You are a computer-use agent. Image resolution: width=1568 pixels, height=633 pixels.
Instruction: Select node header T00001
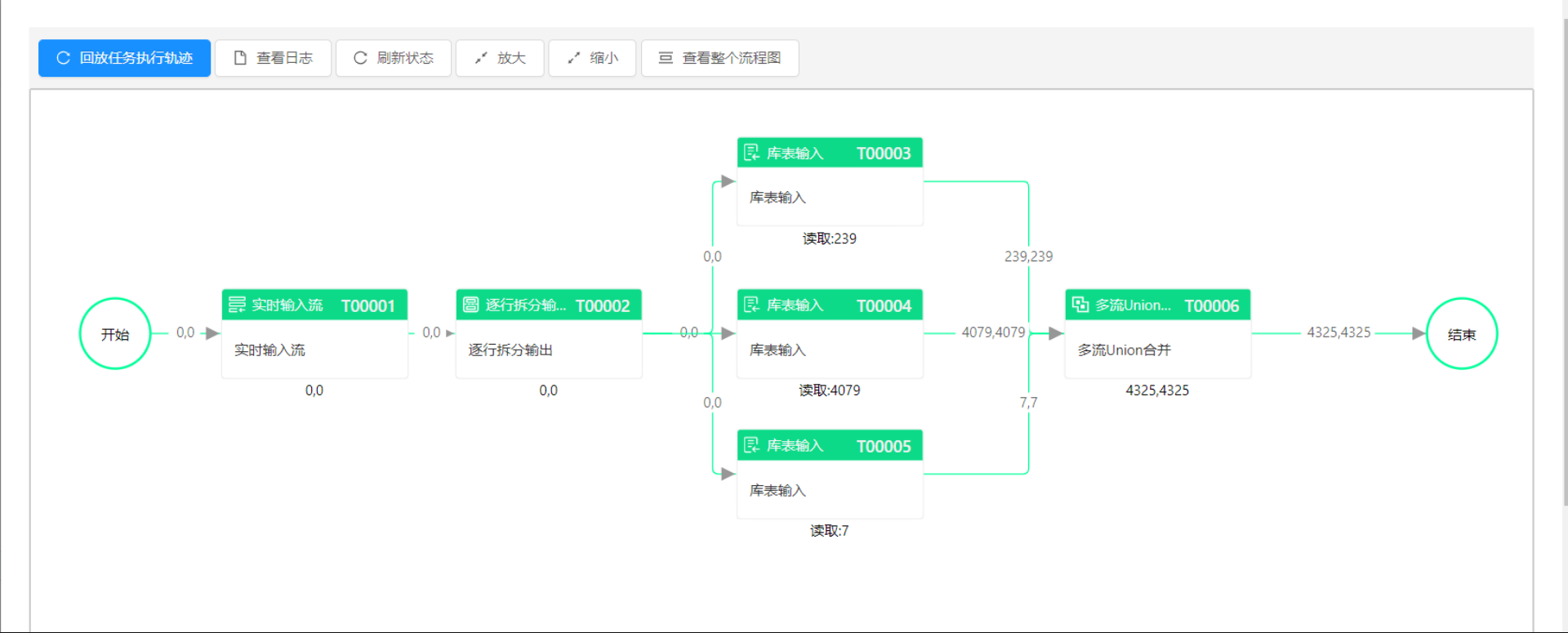(314, 305)
